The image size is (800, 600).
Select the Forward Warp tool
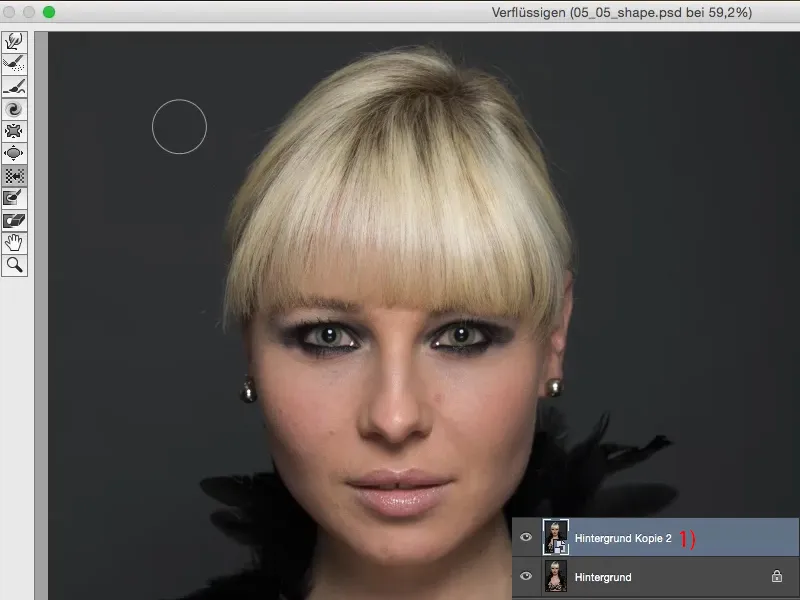click(x=13, y=42)
